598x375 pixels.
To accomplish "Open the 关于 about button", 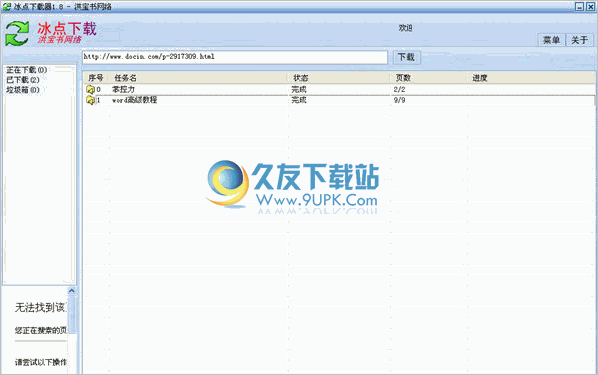I will point(579,40).
